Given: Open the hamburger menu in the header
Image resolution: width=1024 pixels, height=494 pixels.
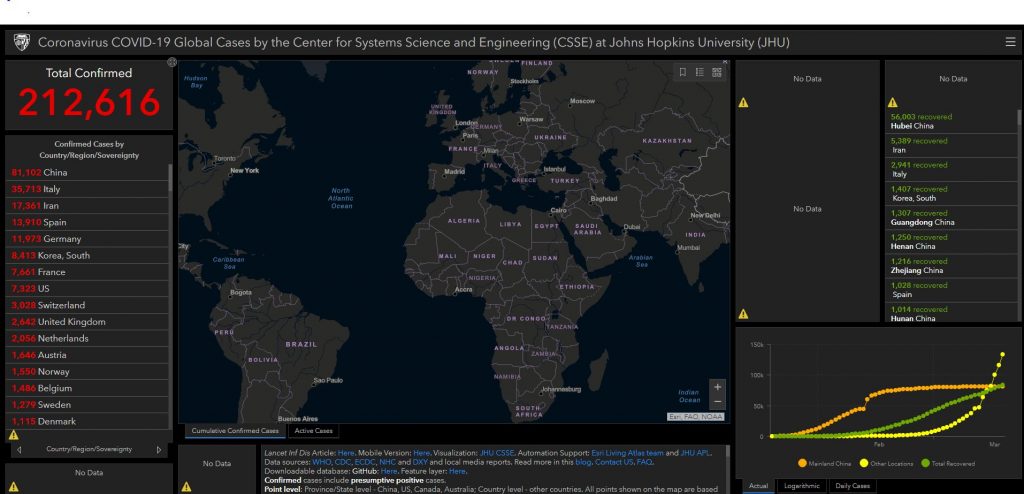Looking at the screenshot, I should point(1010,42).
